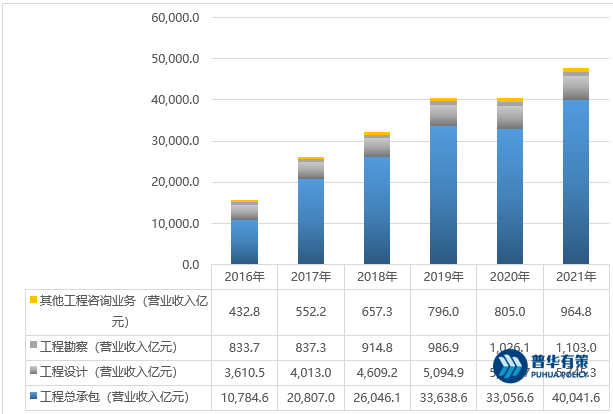Select the table cell showing 432.8

tap(244, 311)
